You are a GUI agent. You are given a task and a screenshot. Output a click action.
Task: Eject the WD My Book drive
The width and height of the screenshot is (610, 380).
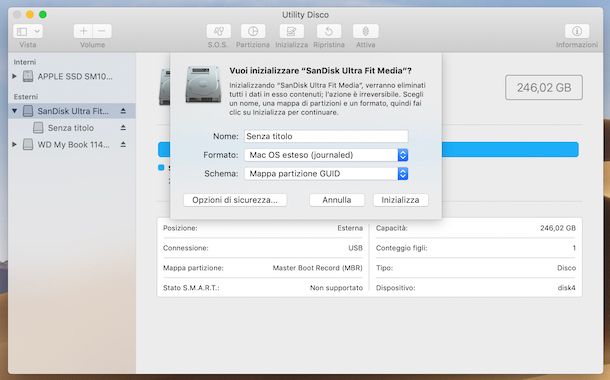point(123,144)
